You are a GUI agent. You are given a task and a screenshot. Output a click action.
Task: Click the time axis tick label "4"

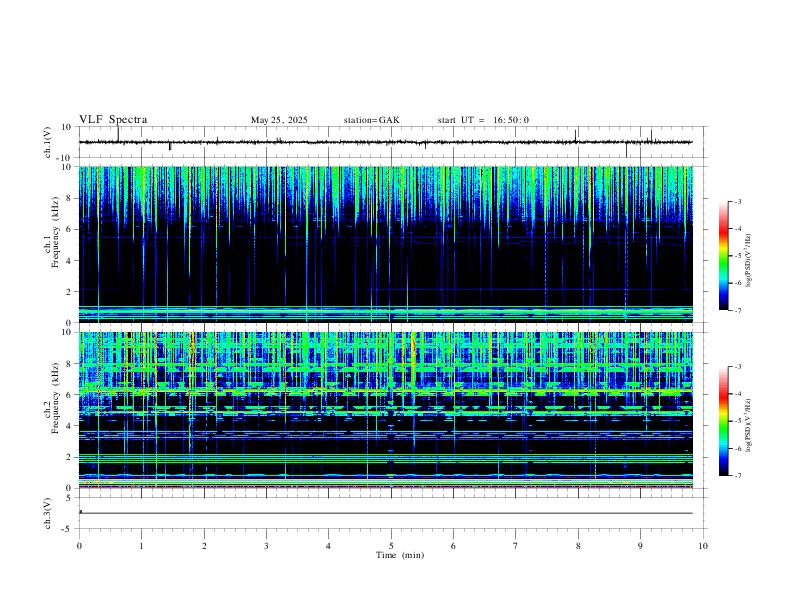[329, 546]
